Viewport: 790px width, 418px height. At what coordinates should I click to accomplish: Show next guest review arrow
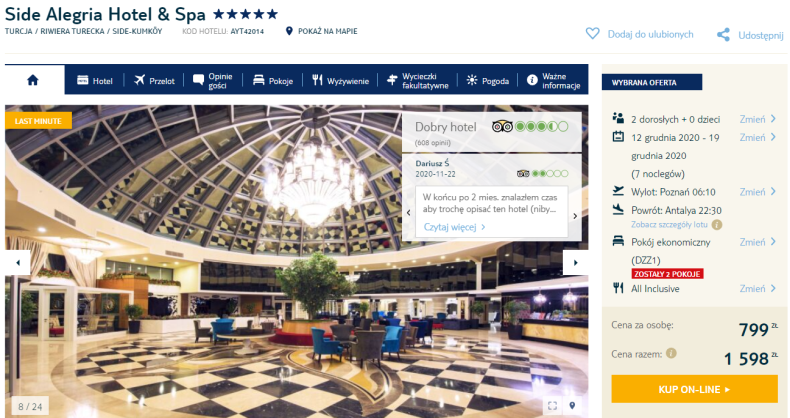pos(575,216)
